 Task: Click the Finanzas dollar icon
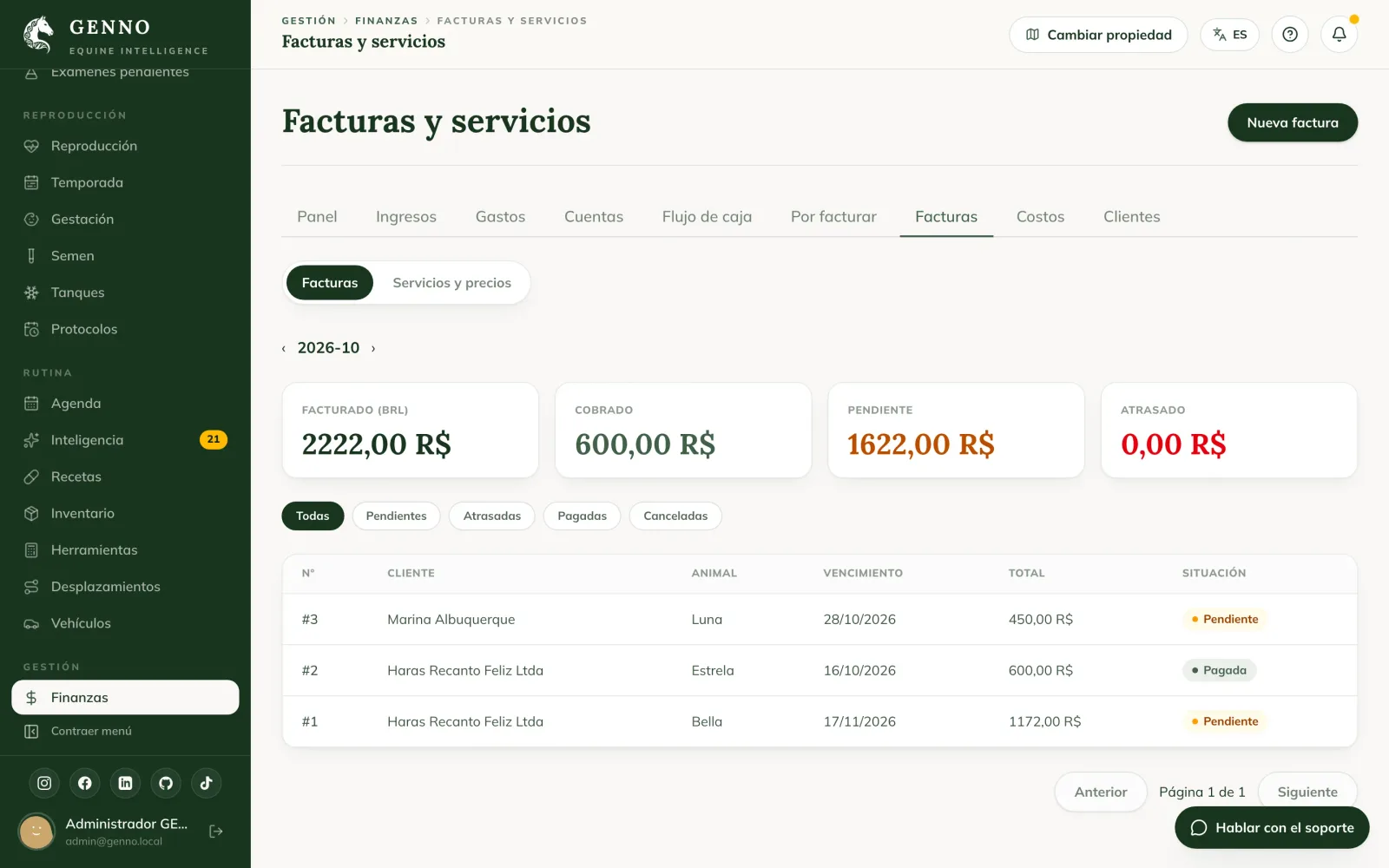[31, 698]
